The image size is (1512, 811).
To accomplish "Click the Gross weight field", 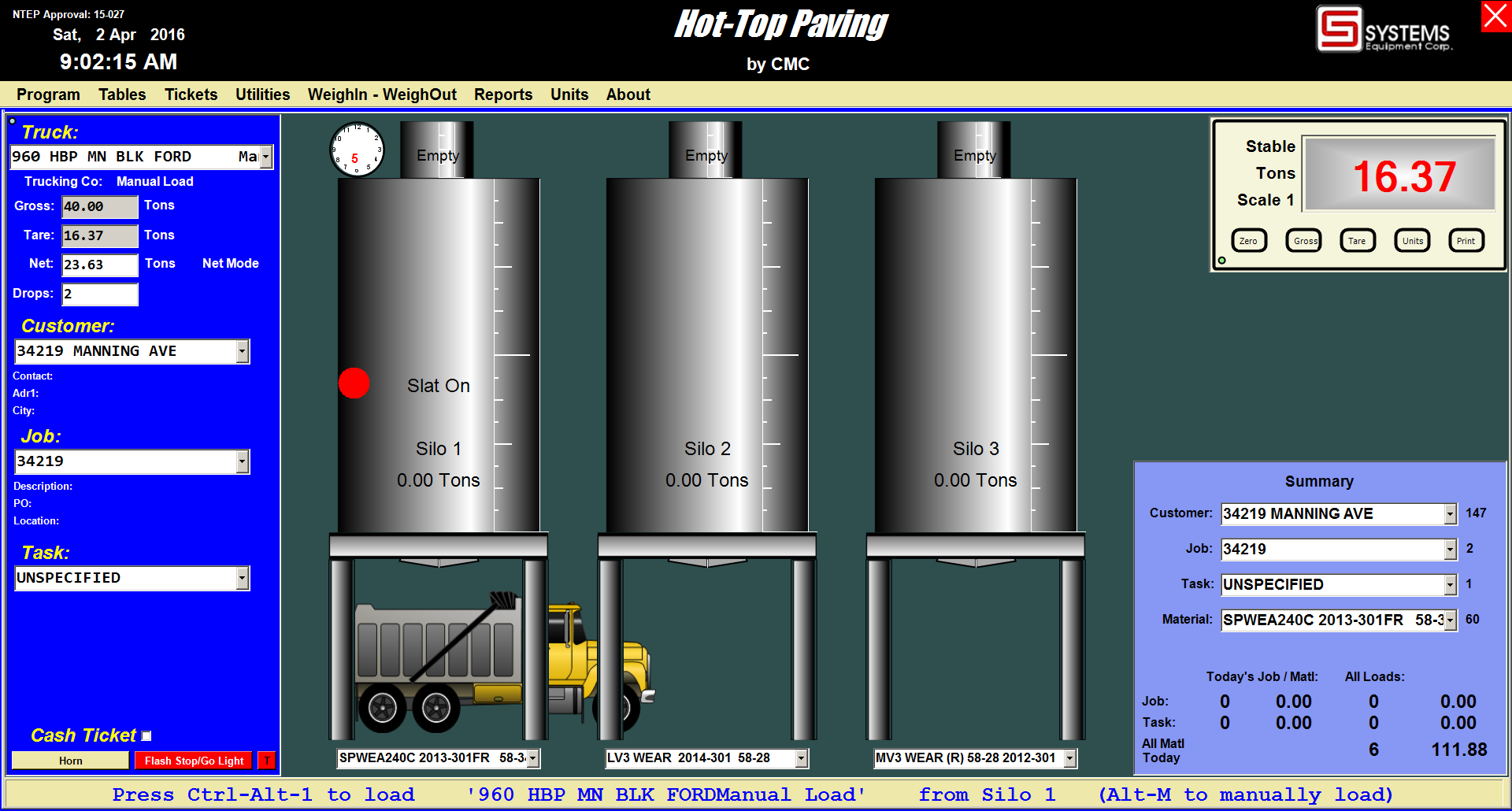I will [x=100, y=207].
